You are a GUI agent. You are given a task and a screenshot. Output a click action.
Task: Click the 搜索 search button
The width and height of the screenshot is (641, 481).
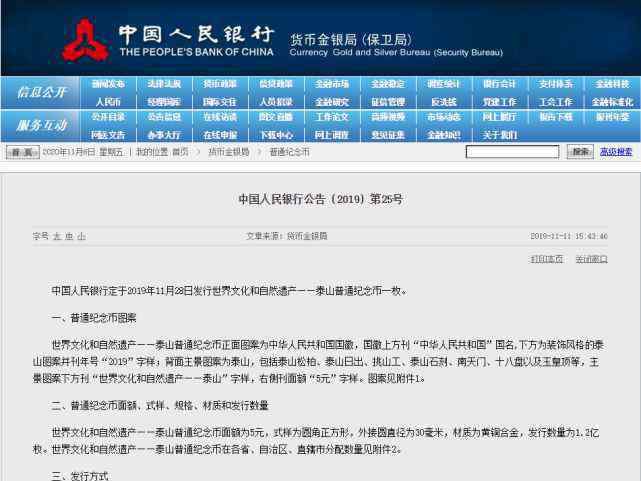[x=580, y=152]
